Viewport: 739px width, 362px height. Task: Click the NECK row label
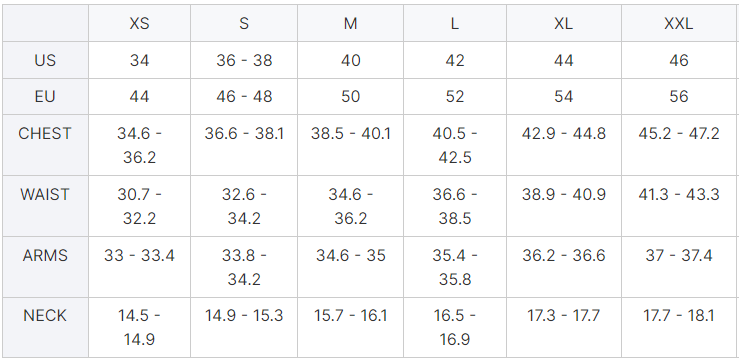pos(45,316)
